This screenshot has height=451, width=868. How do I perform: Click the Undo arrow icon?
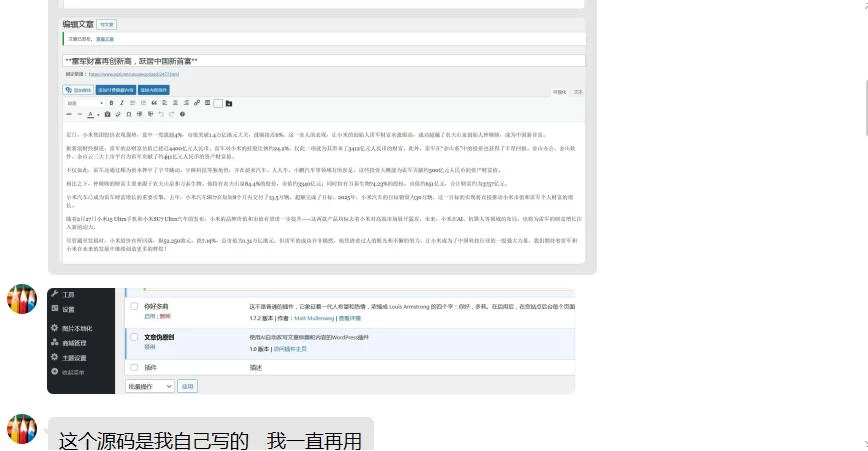pos(161,114)
